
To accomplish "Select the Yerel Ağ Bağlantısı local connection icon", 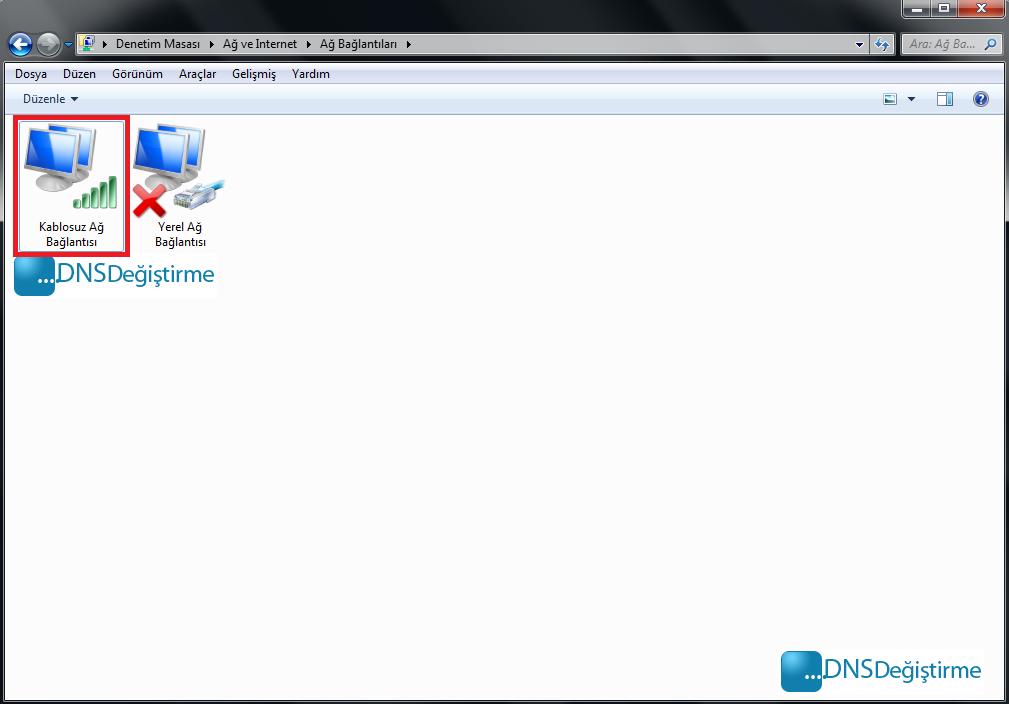I will point(180,185).
